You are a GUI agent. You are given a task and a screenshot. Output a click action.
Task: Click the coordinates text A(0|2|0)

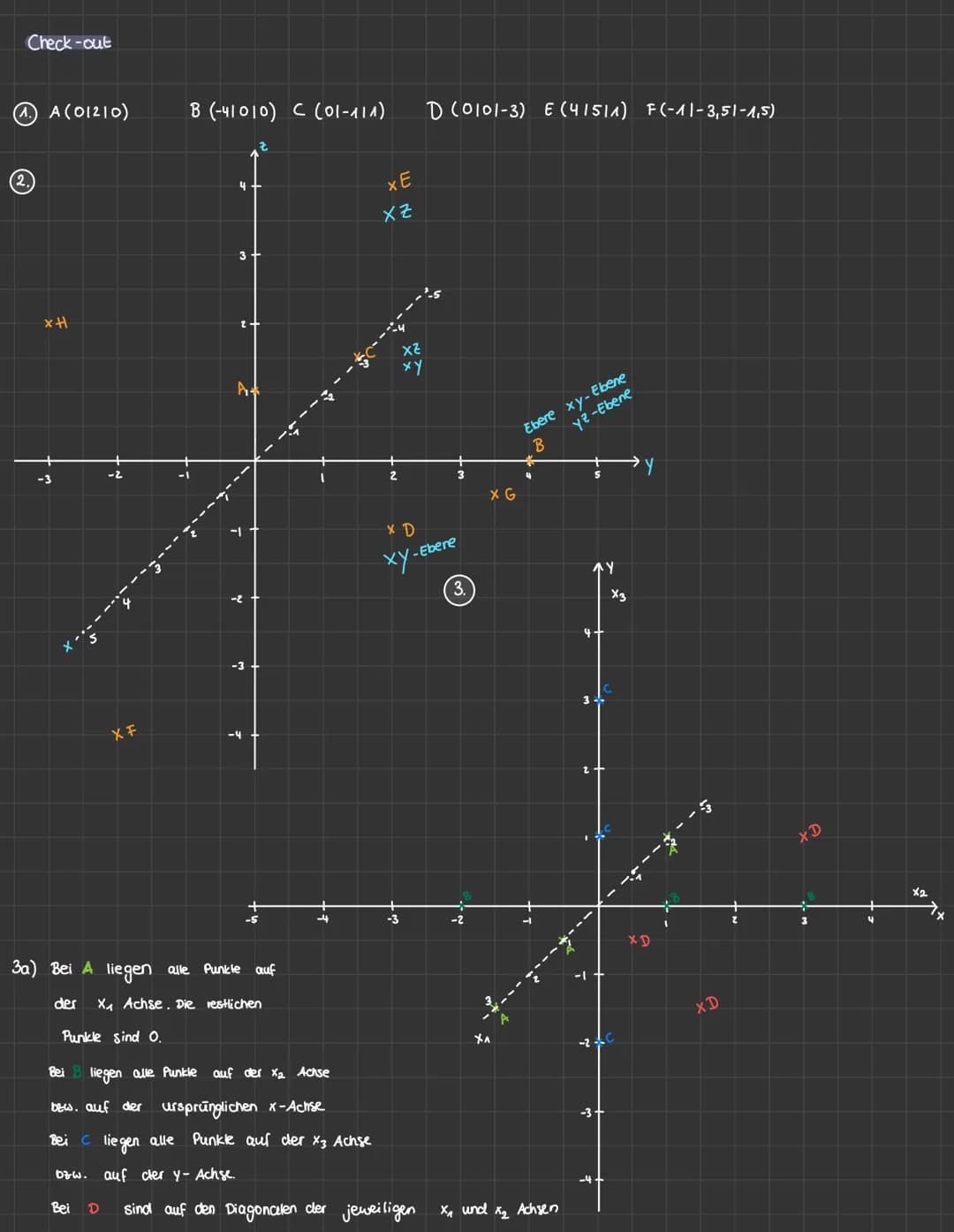[x=88, y=112]
